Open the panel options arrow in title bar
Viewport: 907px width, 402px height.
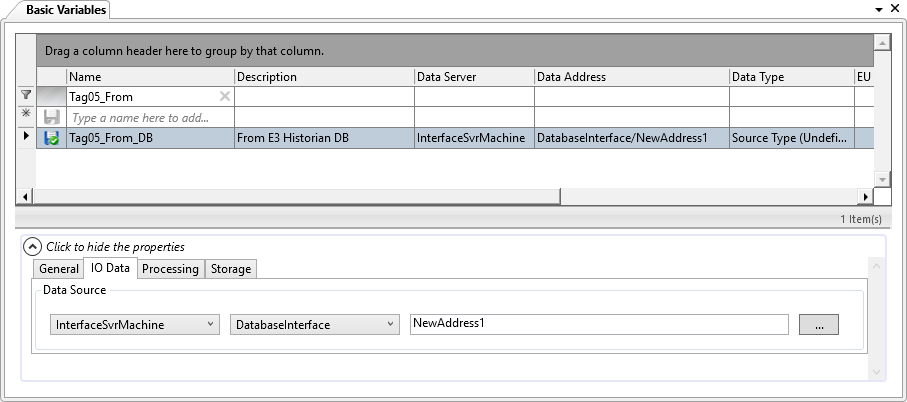(877, 9)
